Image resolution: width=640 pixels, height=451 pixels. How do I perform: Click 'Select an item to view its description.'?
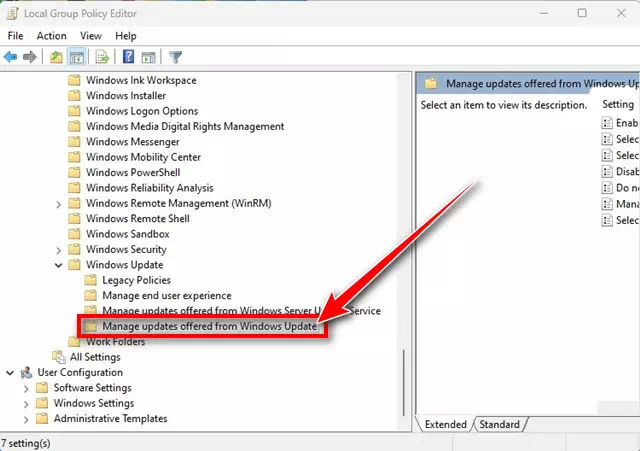(x=504, y=105)
